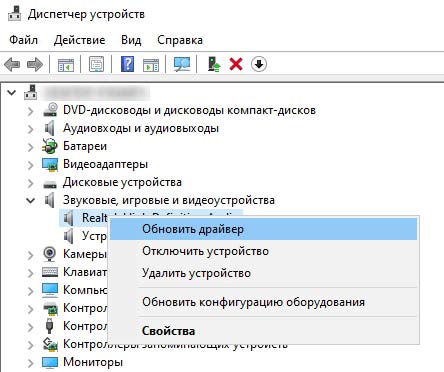The image size is (444, 372).
Task: Expand the Видеоадаптеры category
Action: pos(31,165)
